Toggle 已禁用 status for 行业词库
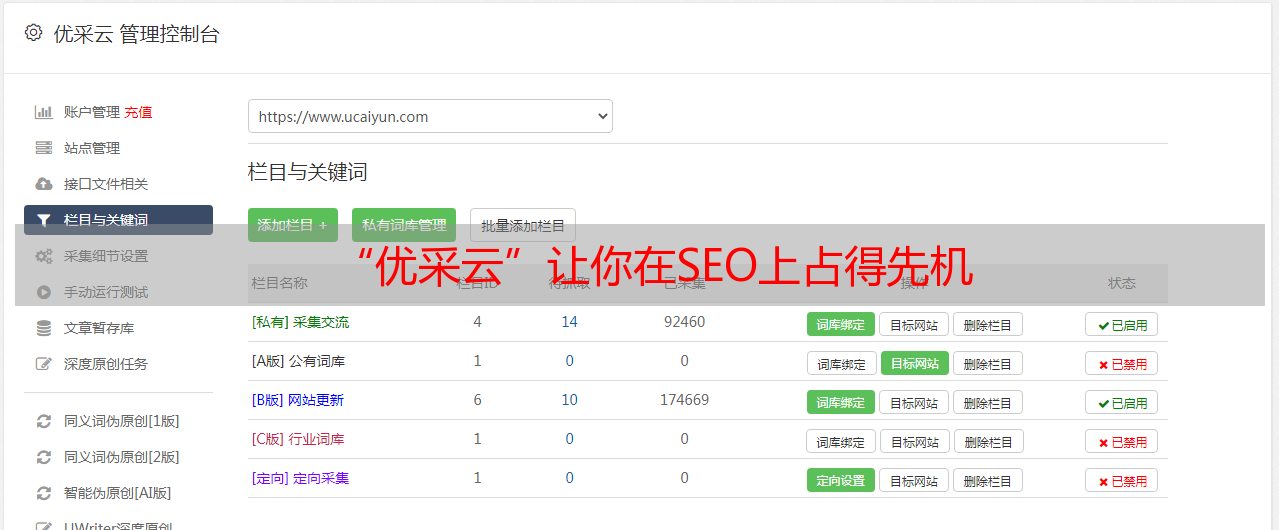 coord(1122,441)
